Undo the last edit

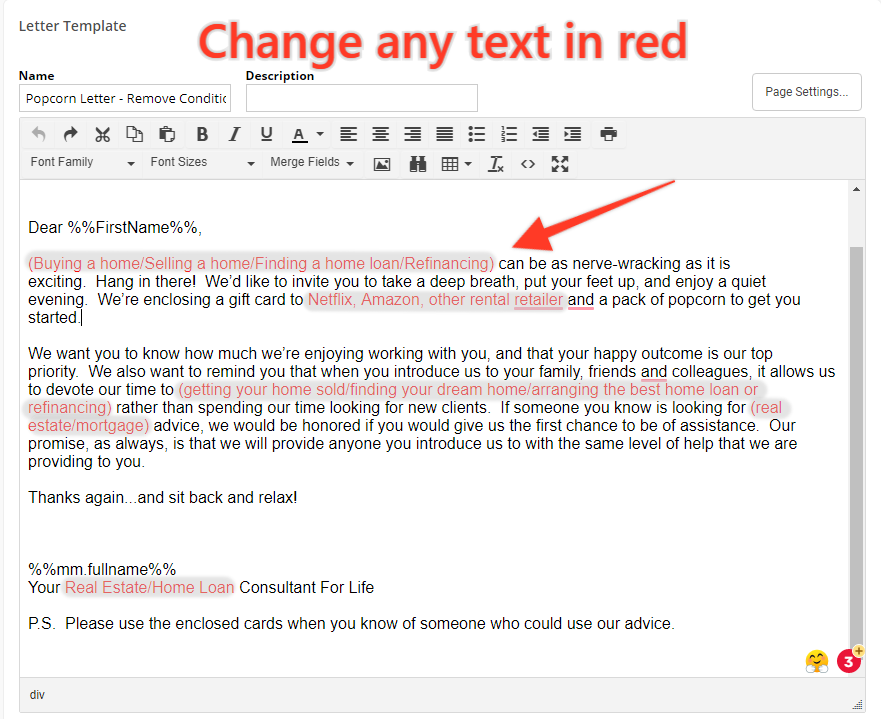[39, 134]
